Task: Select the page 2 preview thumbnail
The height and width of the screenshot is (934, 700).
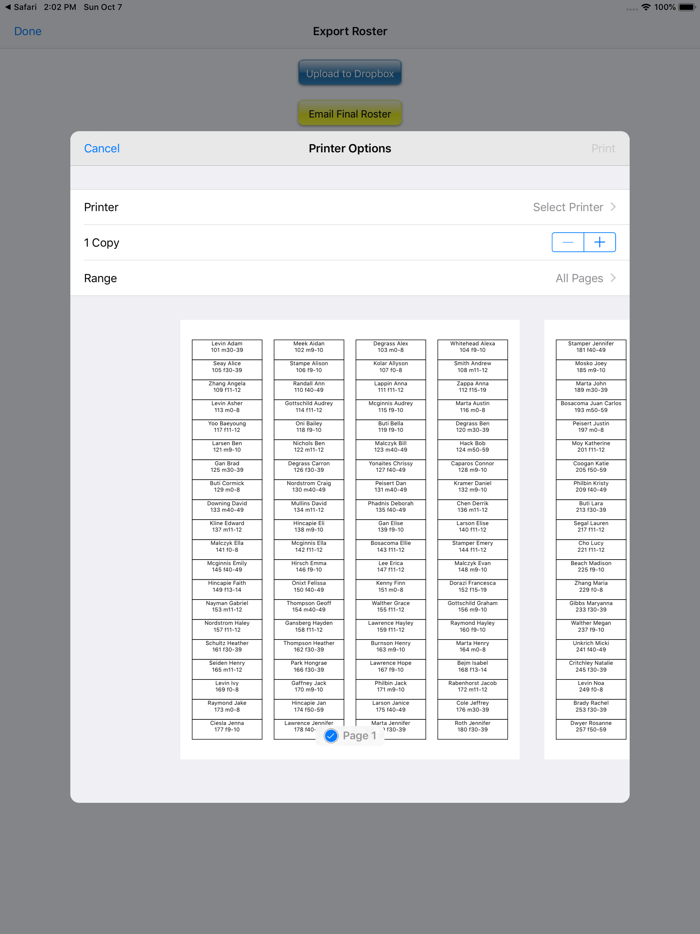Action: click(x=587, y=540)
